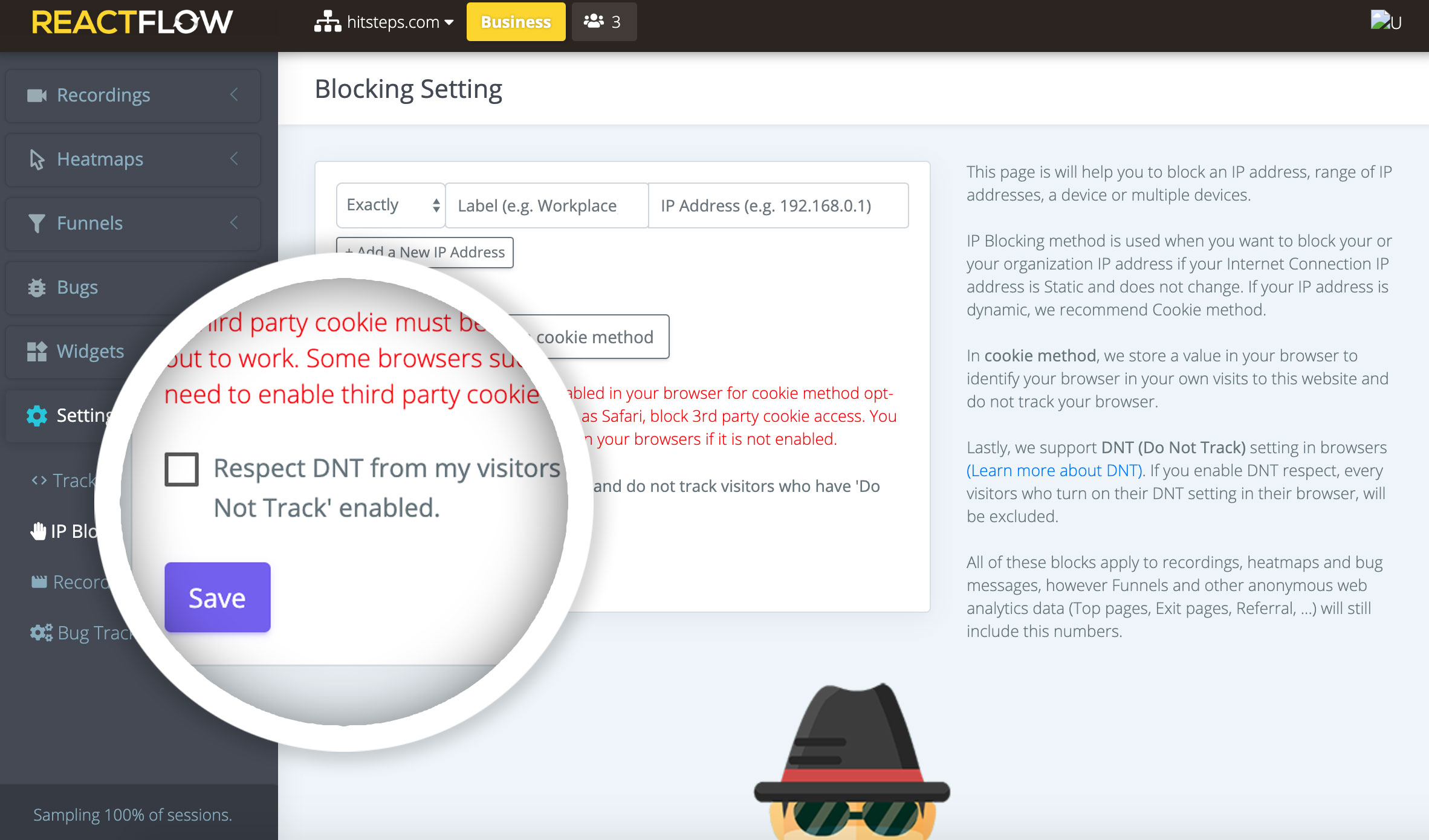Expand the Heatmaps chevron
The height and width of the screenshot is (840, 1429).
point(234,159)
